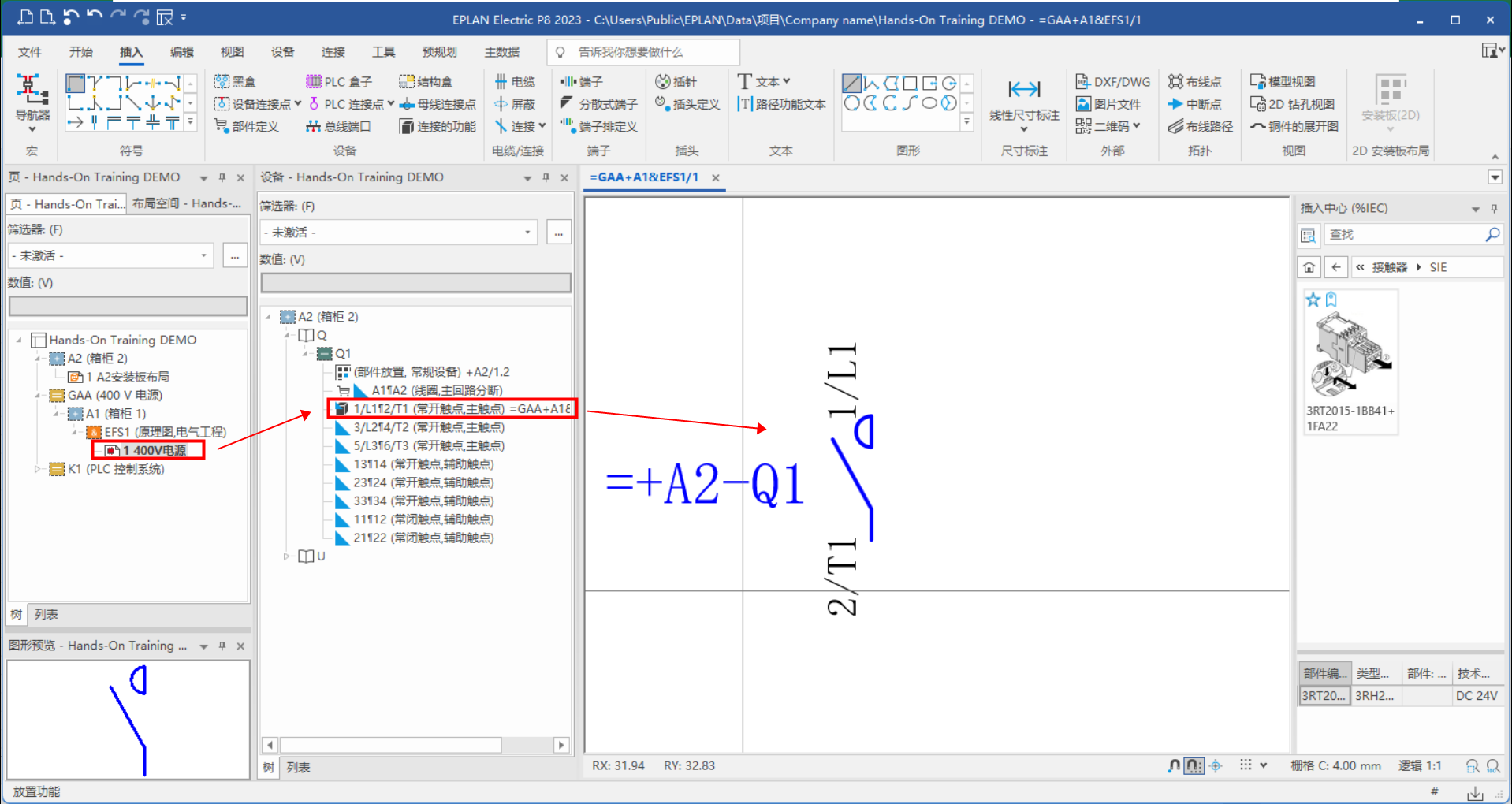Viewport: 1512px width, 804px height.
Task: Insert a 插头定义 plug definition
Action: point(687,104)
